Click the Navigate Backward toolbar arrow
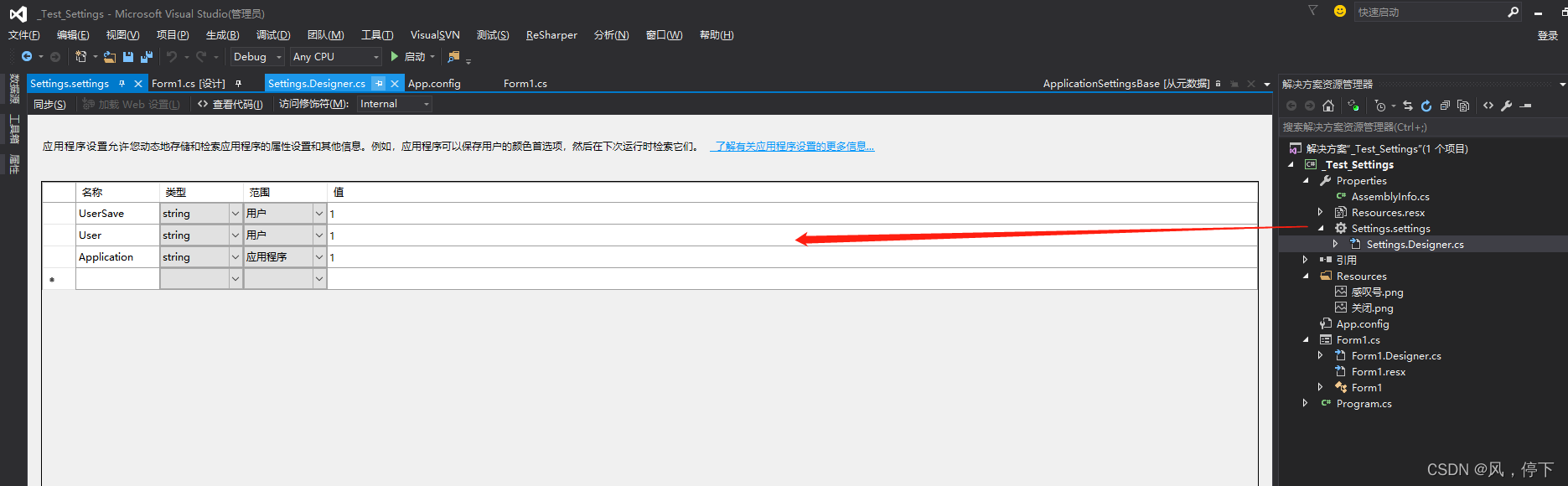The height and width of the screenshot is (486, 1568). (27, 56)
